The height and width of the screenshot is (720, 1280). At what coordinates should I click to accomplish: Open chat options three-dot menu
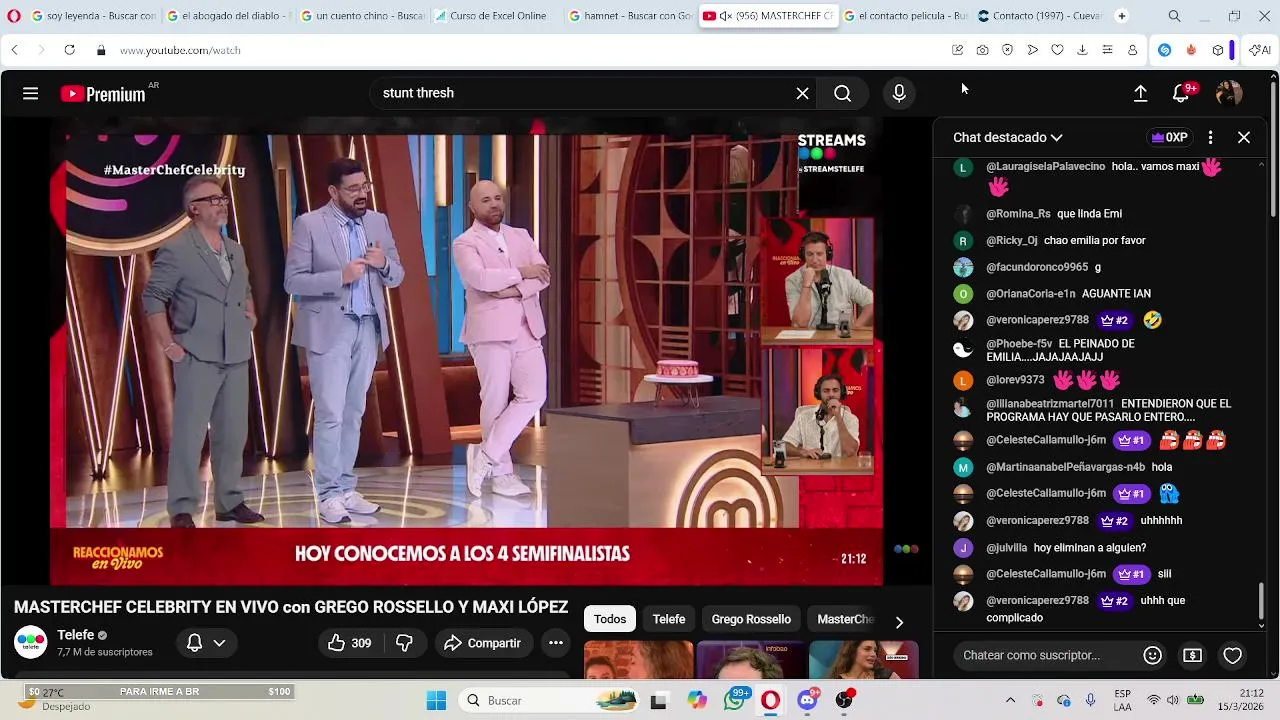coord(1210,137)
